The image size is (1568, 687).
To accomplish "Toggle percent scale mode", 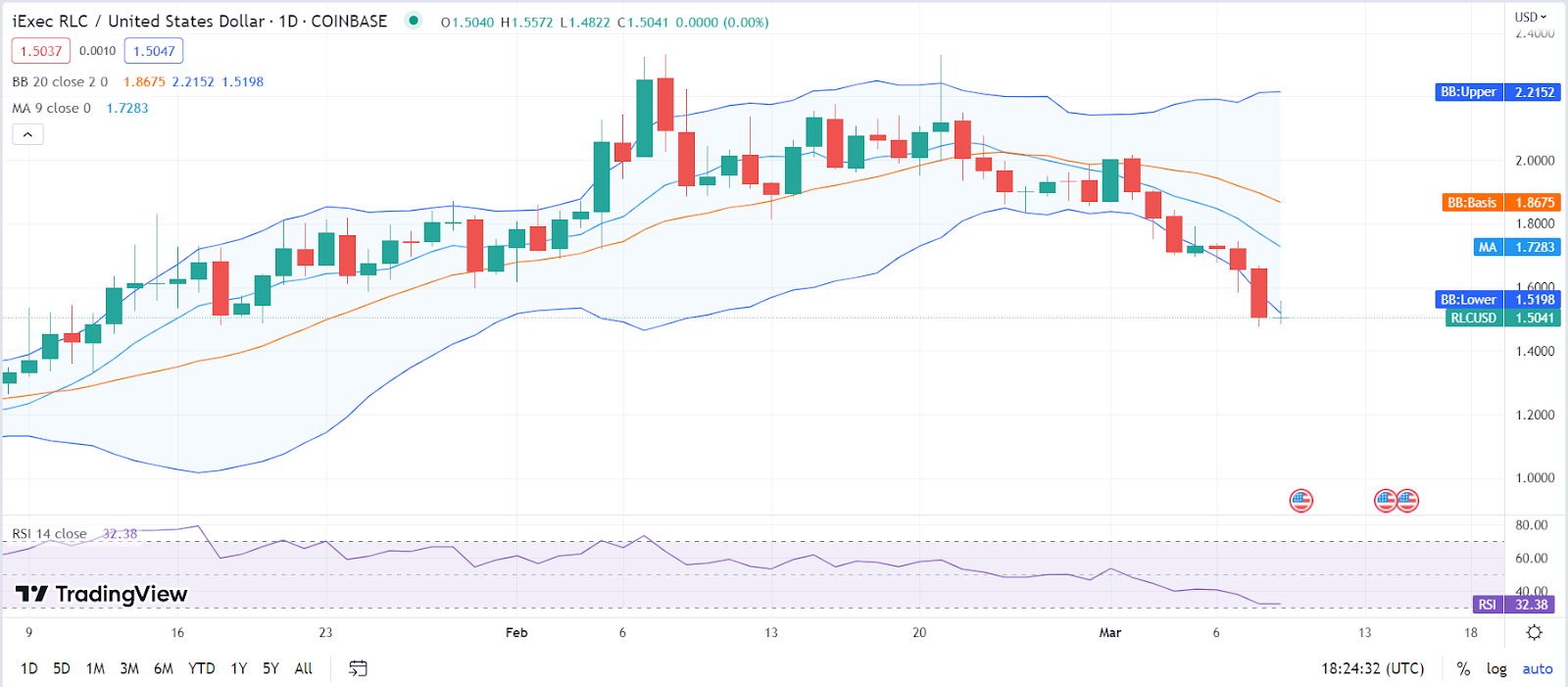I will (x=1463, y=668).
